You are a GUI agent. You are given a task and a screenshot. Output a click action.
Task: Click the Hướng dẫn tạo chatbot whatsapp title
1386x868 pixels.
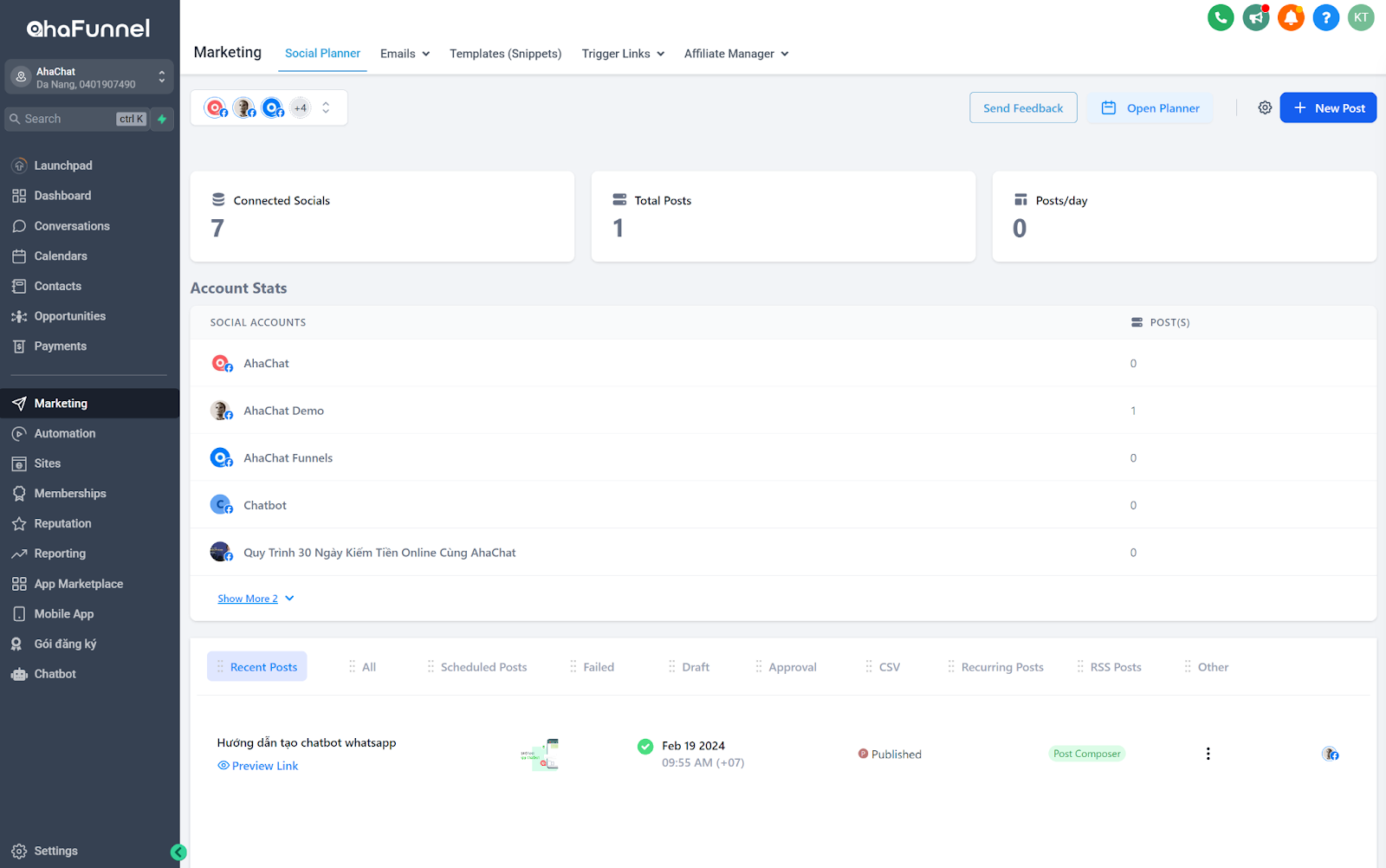pos(307,742)
